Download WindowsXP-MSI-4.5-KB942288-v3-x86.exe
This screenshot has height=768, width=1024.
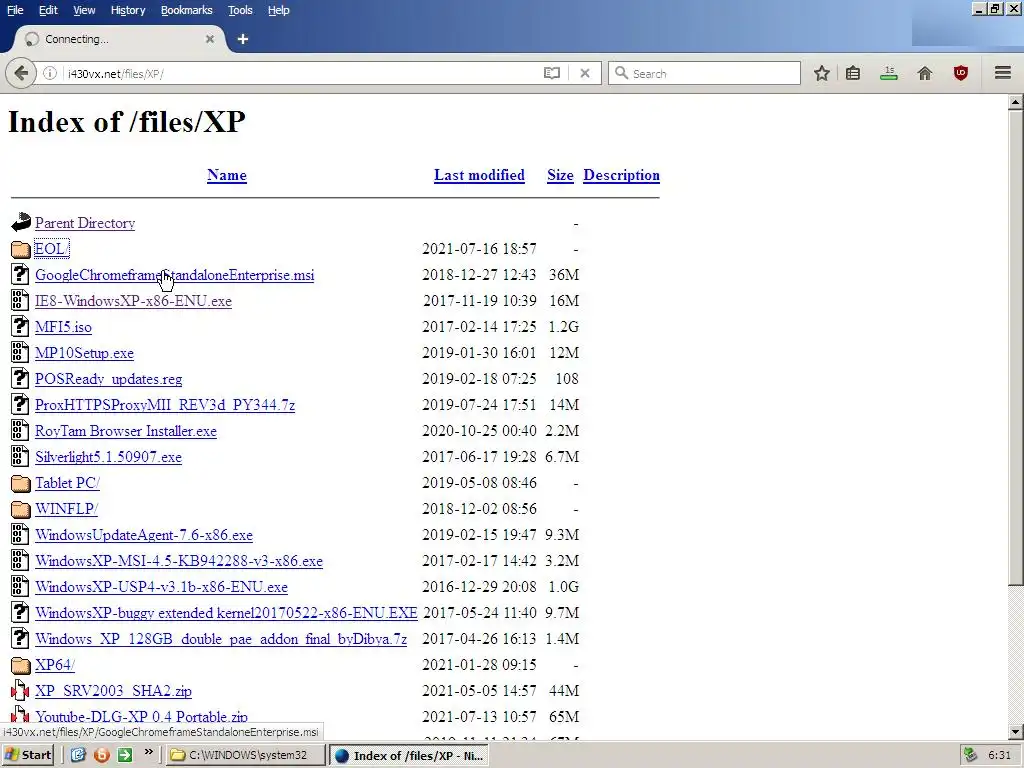tap(179, 561)
